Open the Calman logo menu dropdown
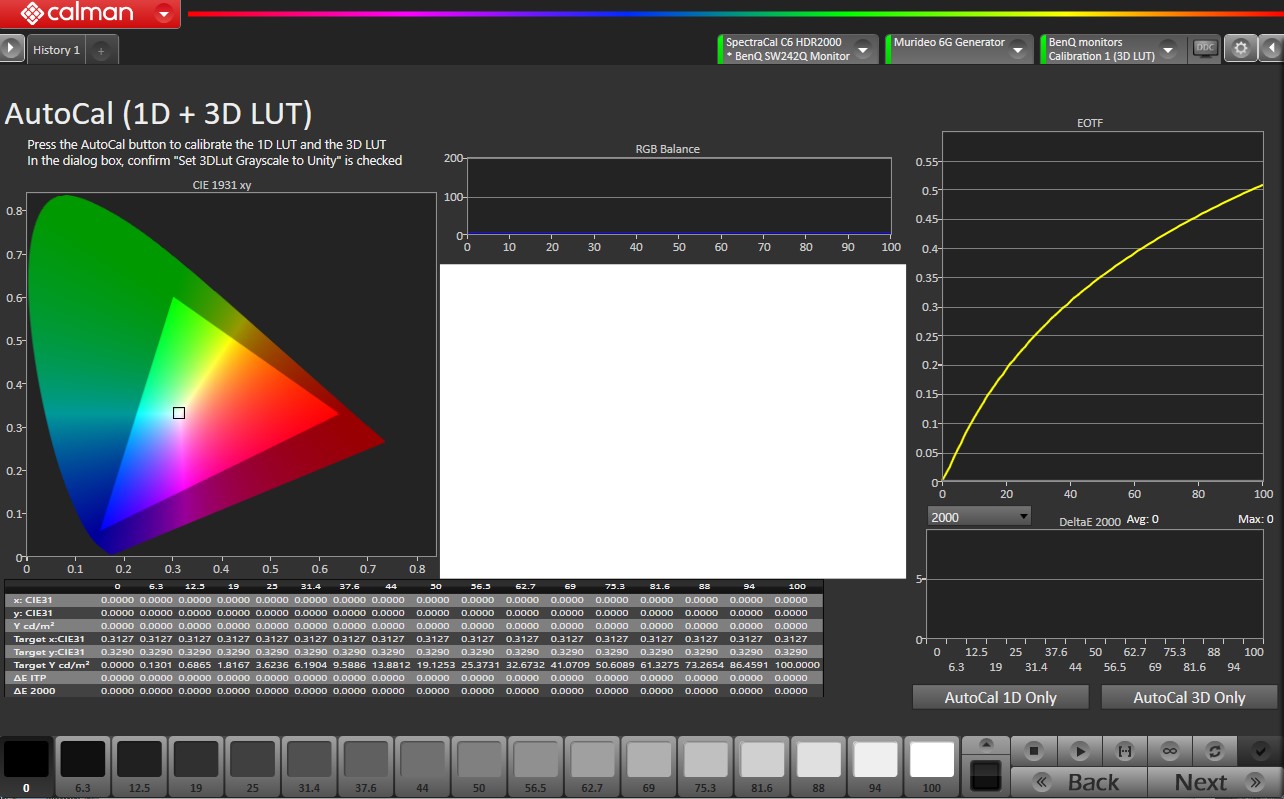Image resolution: width=1284 pixels, height=799 pixels. point(163,14)
